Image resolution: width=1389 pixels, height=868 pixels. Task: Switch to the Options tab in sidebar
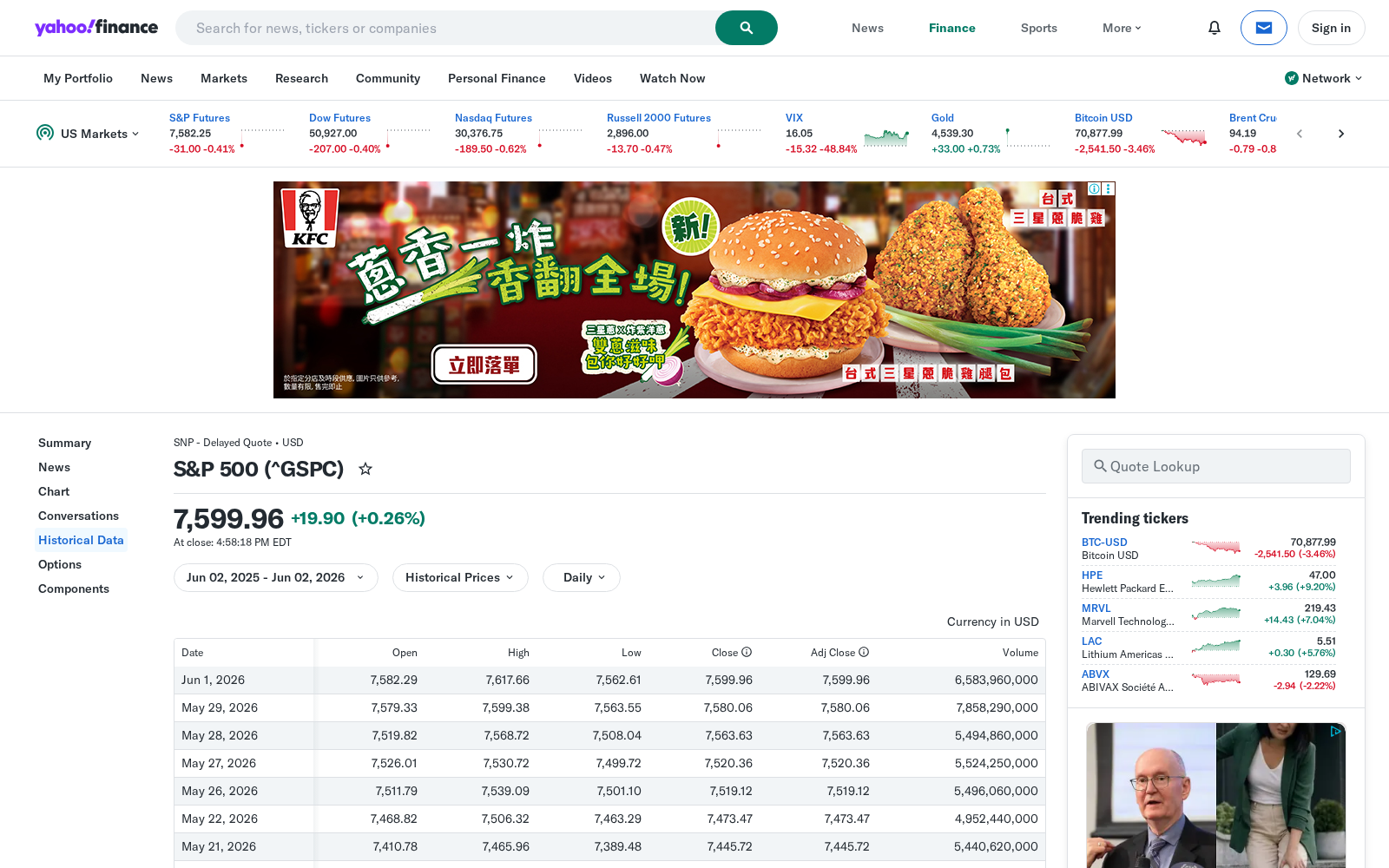(60, 564)
